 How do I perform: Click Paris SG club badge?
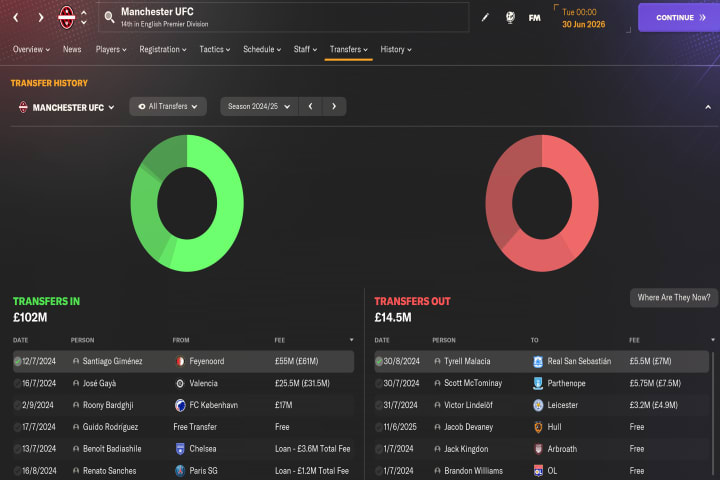click(x=180, y=471)
